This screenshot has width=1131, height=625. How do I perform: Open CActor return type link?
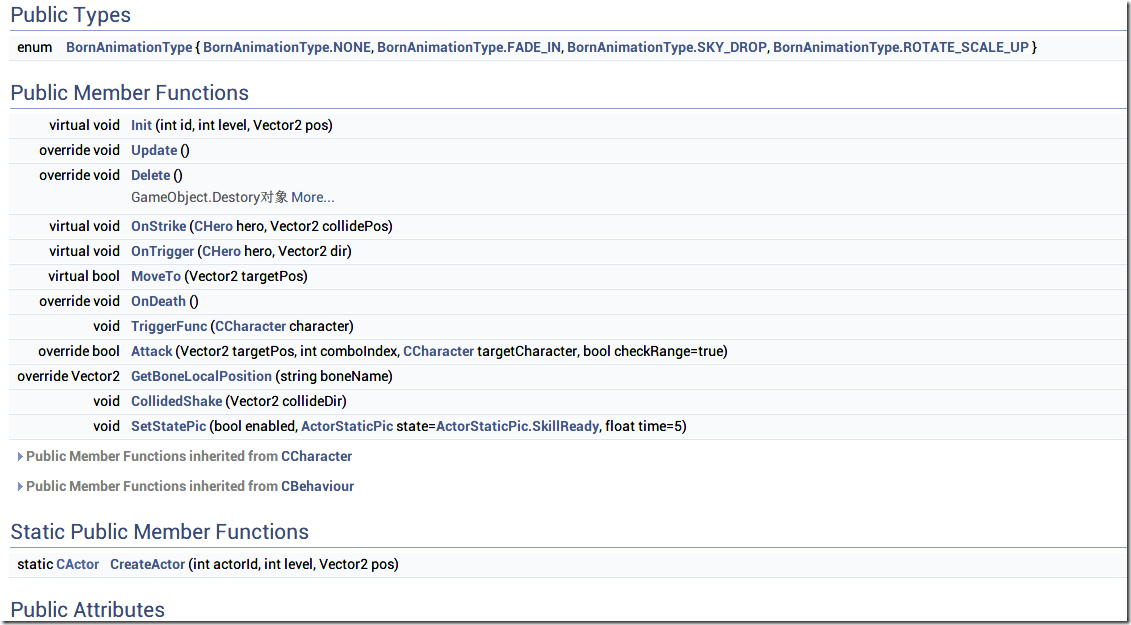click(77, 564)
